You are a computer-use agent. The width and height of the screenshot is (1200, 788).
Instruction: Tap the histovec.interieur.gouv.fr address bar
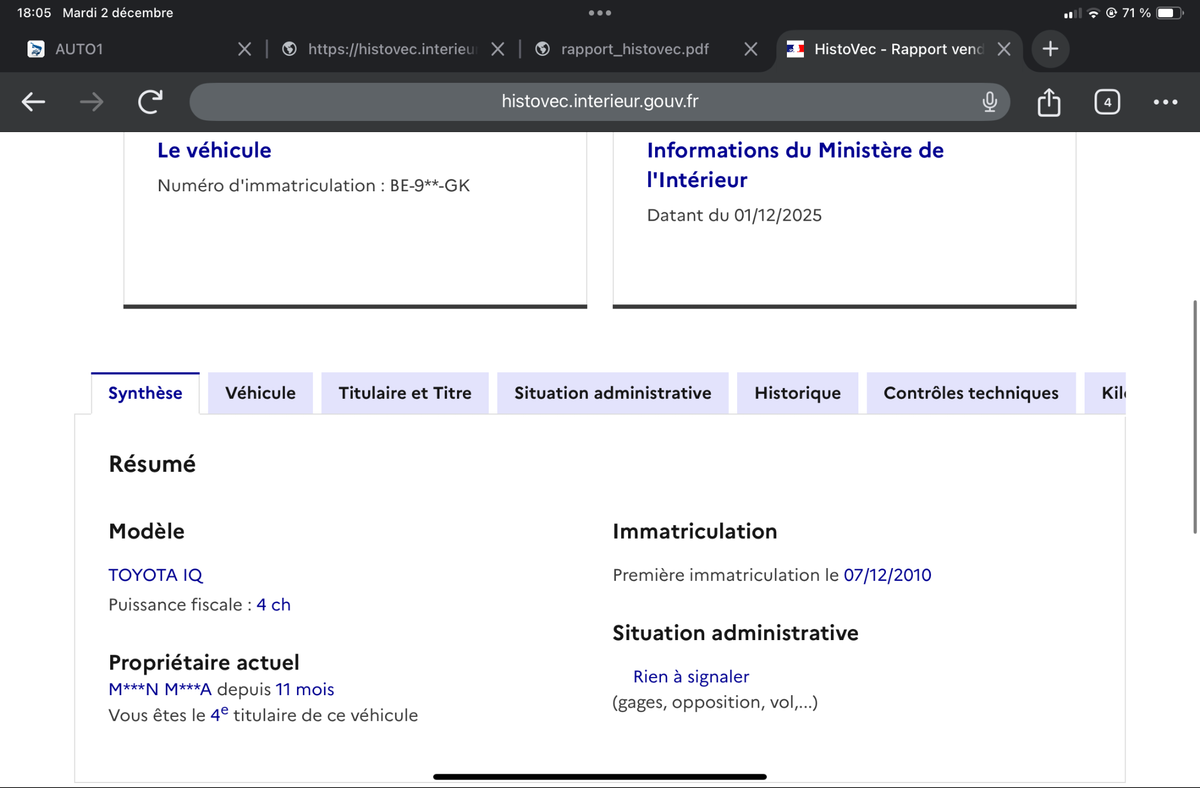[600, 101]
